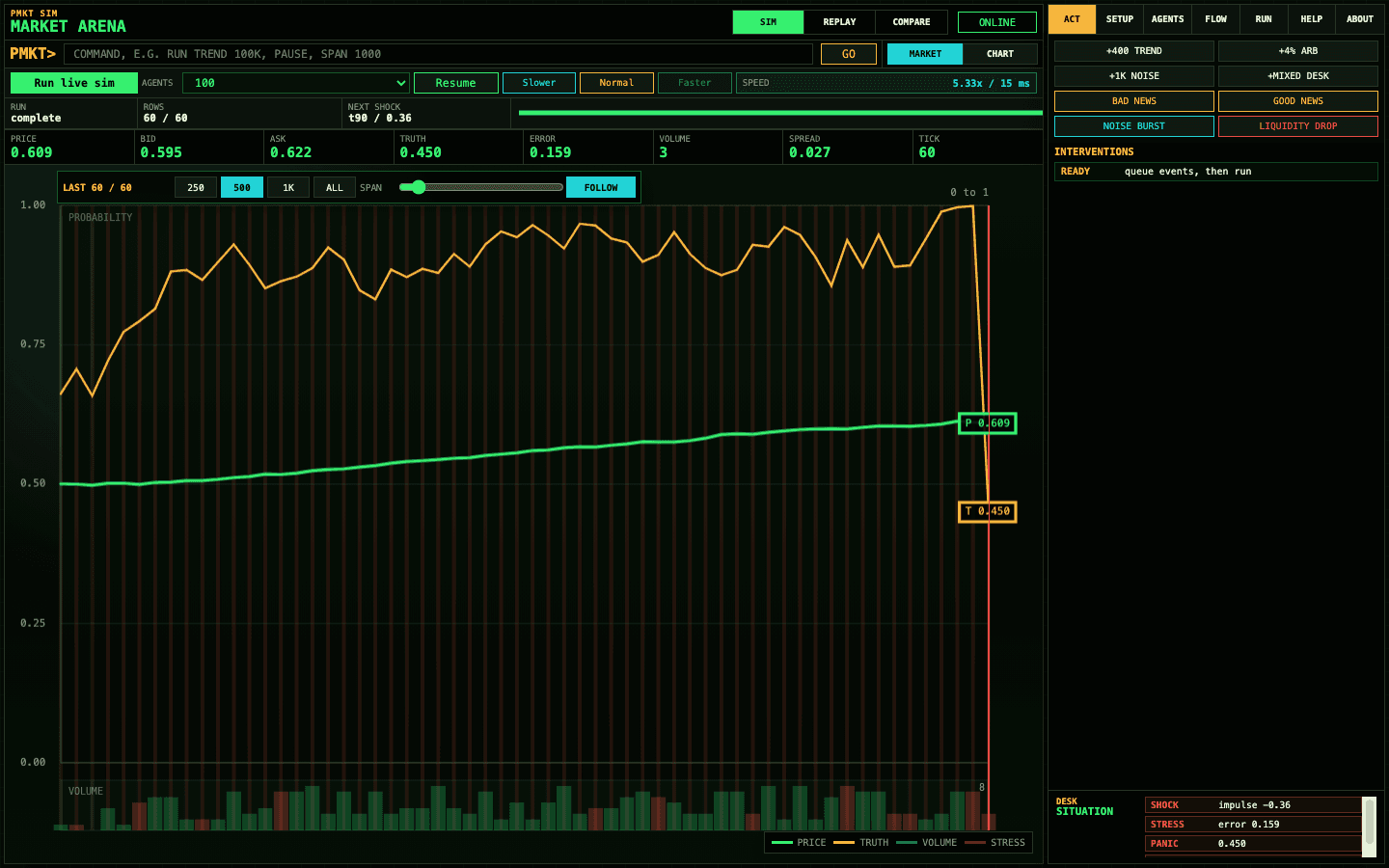Trigger the GOOD NEWS event

1298,101
